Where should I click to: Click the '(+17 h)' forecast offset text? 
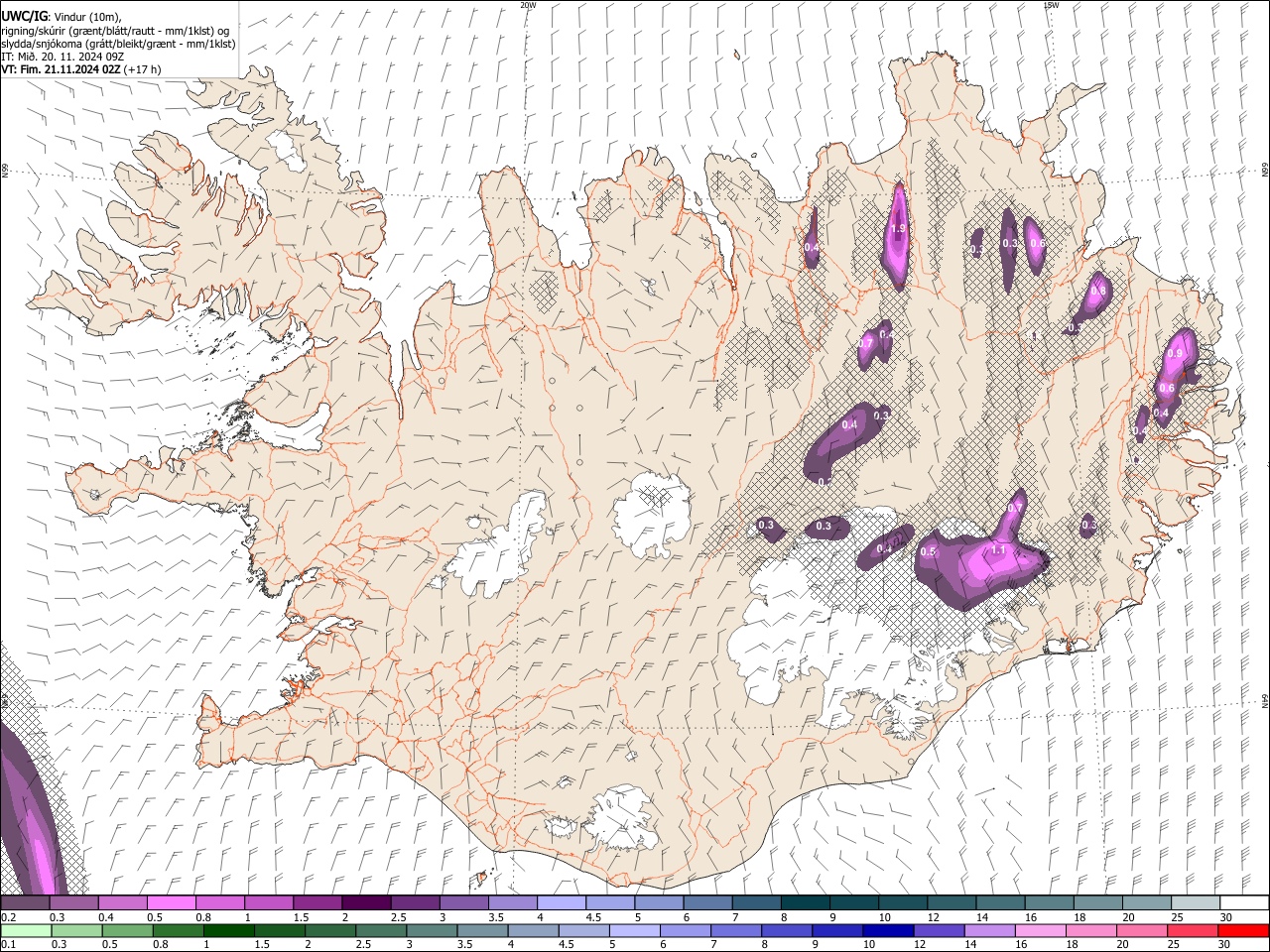point(143,69)
